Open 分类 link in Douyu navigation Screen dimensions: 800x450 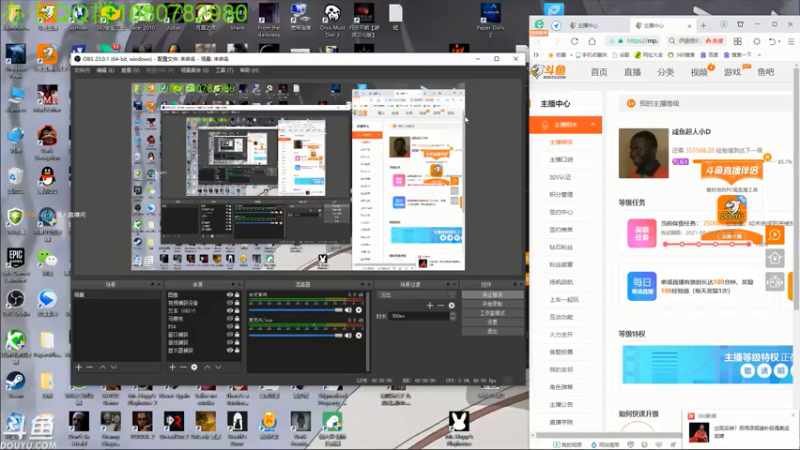665,72
